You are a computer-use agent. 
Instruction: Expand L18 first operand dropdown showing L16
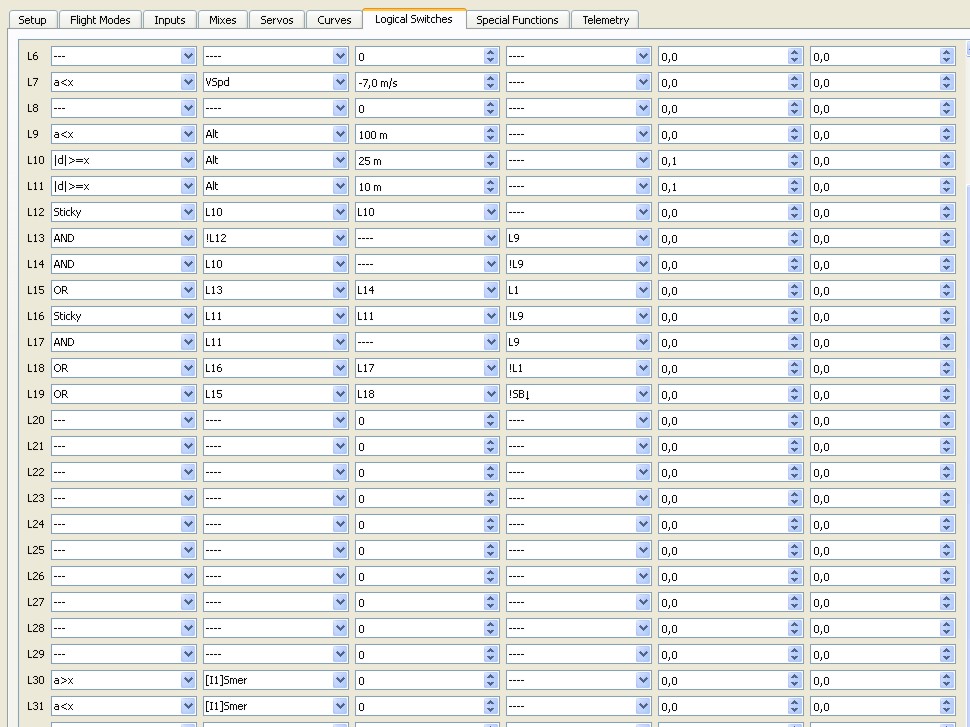coord(340,369)
